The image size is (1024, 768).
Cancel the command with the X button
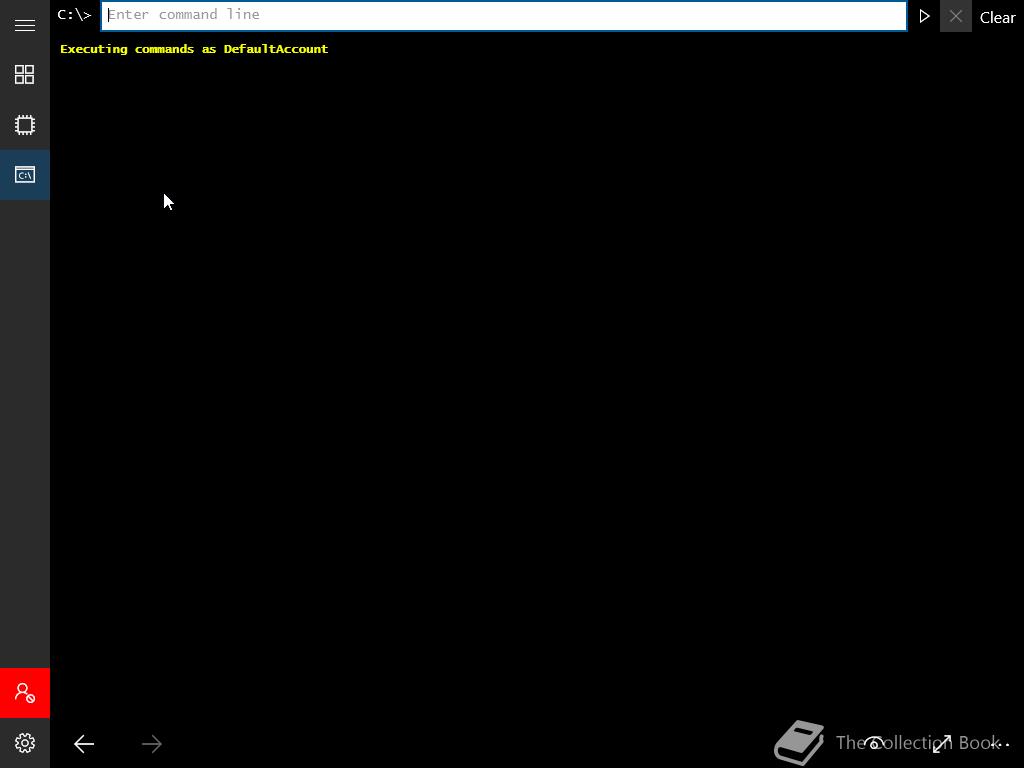tap(955, 16)
